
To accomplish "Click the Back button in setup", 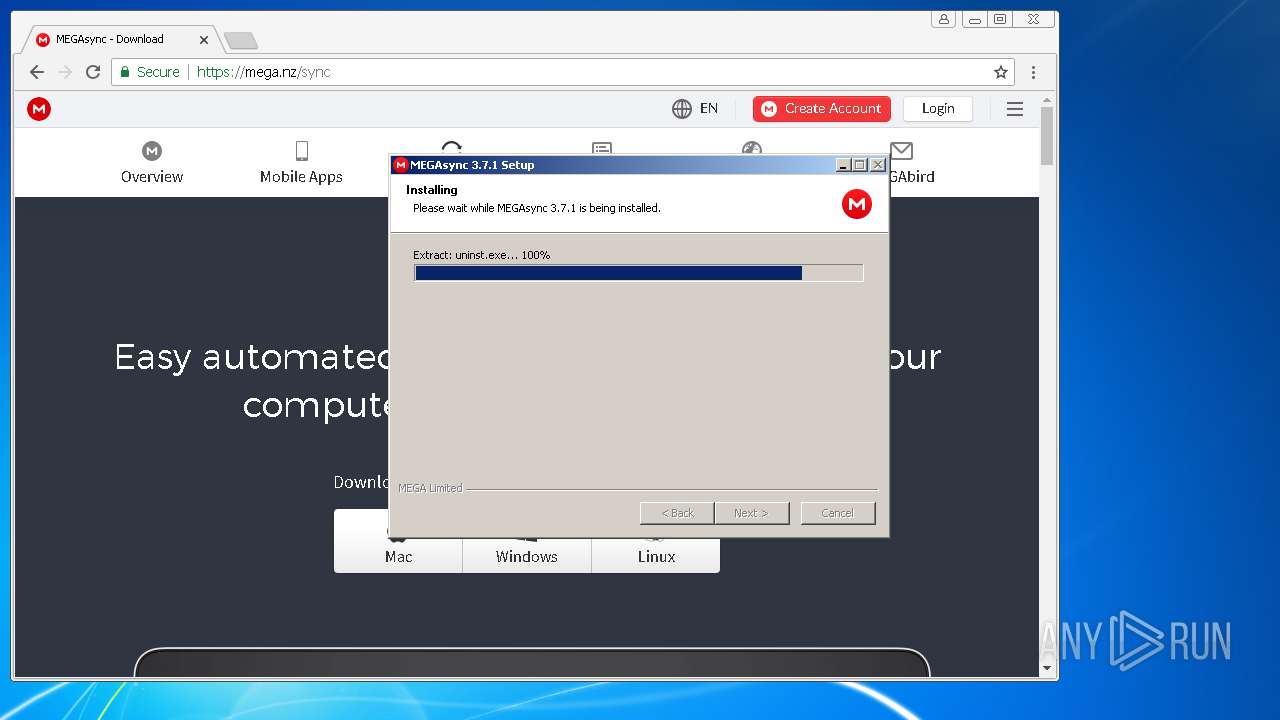I will point(677,513).
